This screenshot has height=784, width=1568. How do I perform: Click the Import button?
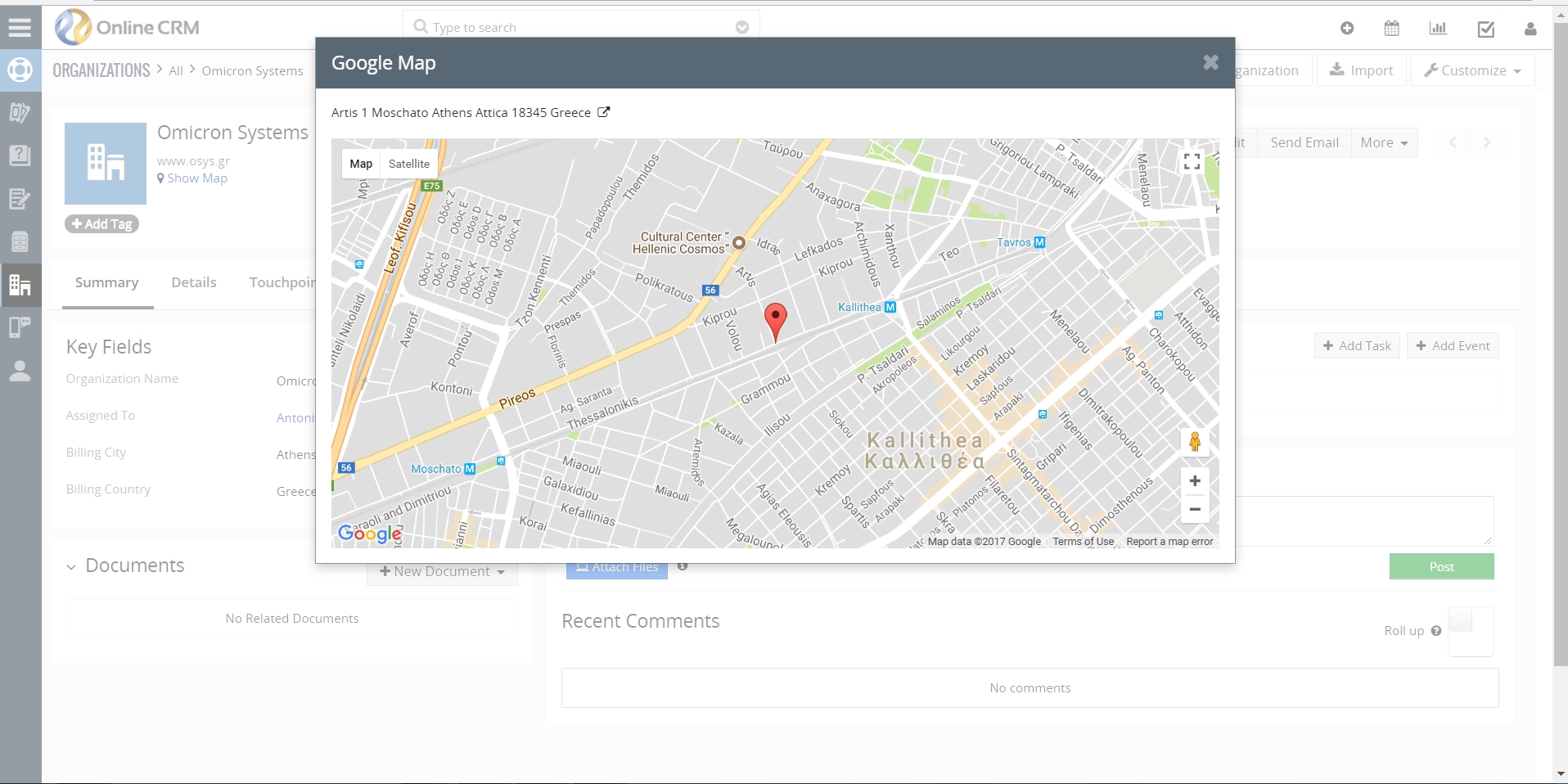click(x=1361, y=70)
